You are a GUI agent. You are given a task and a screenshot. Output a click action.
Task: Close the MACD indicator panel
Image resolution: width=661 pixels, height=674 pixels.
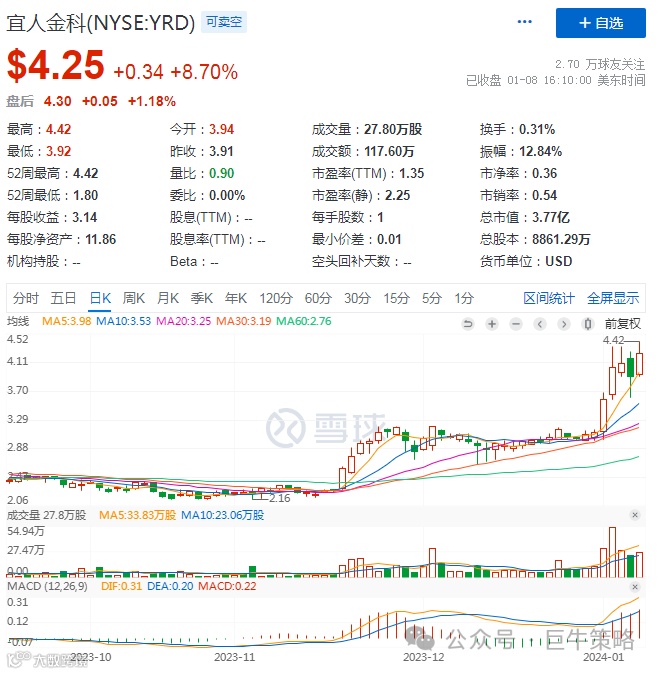(x=635, y=587)
